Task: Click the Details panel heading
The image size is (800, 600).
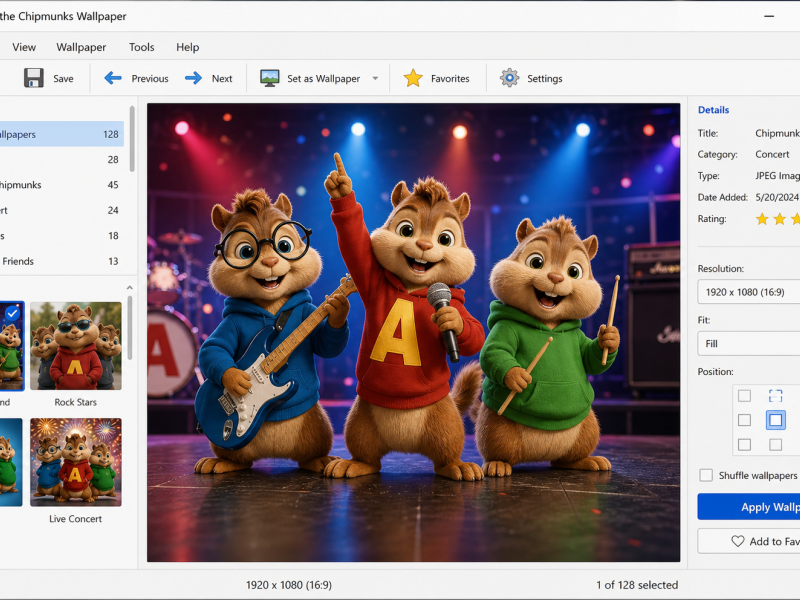Action: click(713, 110)
